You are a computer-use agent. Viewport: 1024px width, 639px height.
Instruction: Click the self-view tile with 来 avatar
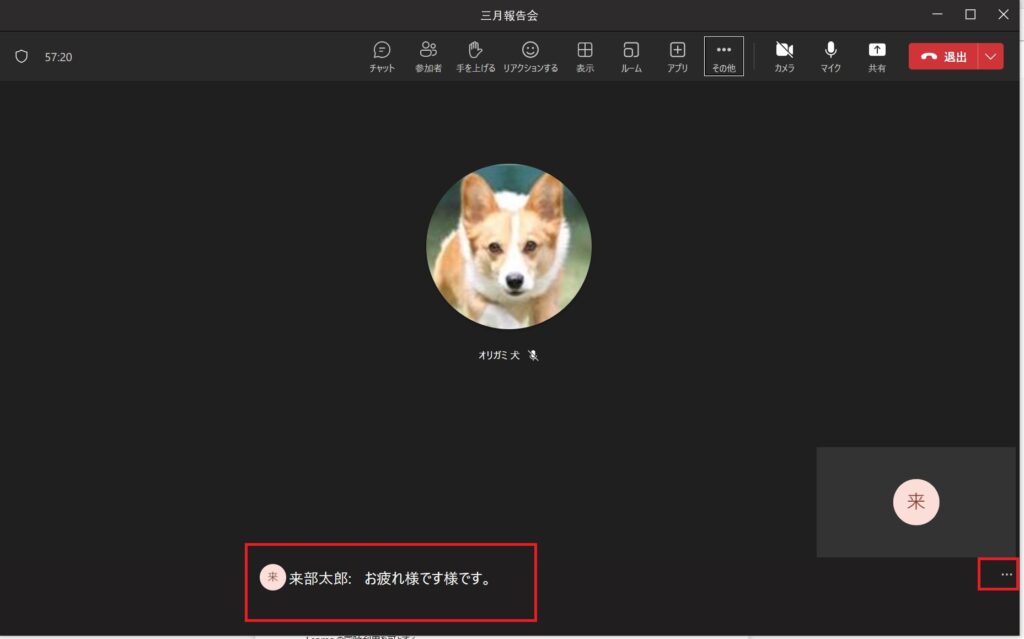pos(916,502)
